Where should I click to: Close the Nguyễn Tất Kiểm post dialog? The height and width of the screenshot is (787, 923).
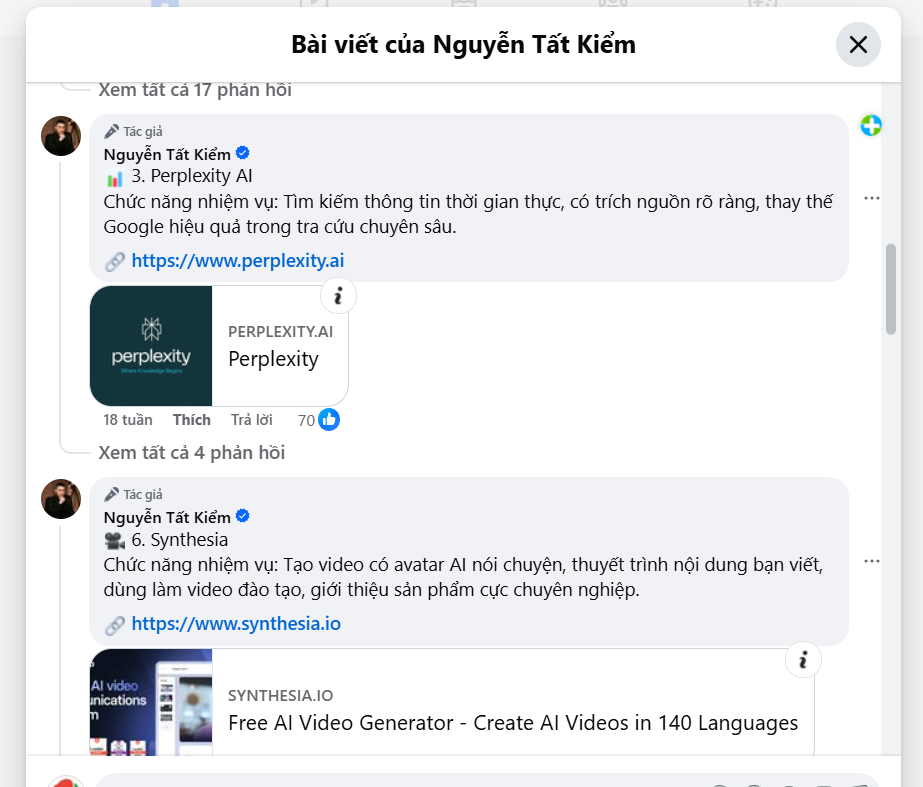pos(858,45)
